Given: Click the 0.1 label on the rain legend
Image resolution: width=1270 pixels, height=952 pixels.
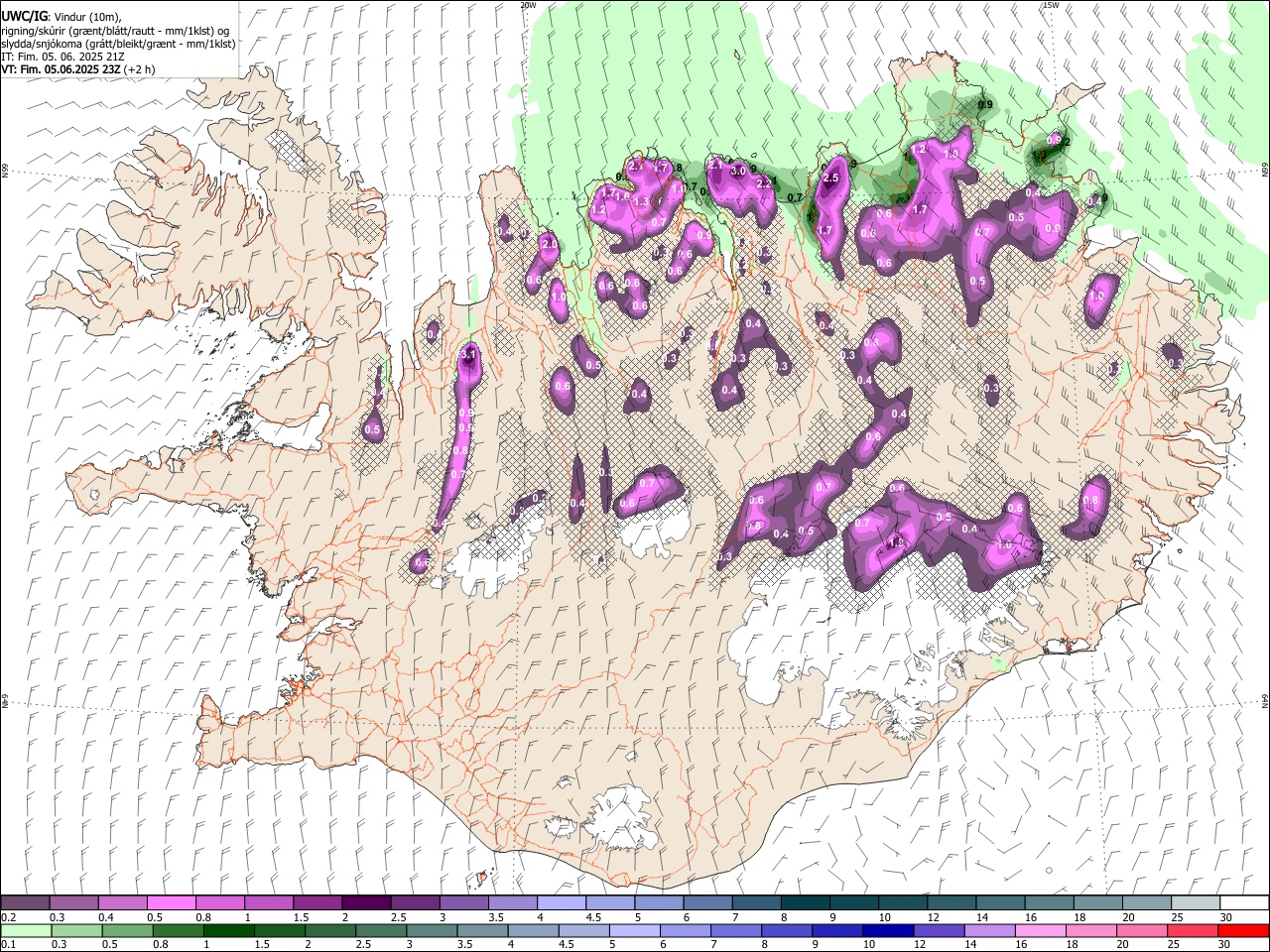Looking at the screenshot, I should point(8,944).
